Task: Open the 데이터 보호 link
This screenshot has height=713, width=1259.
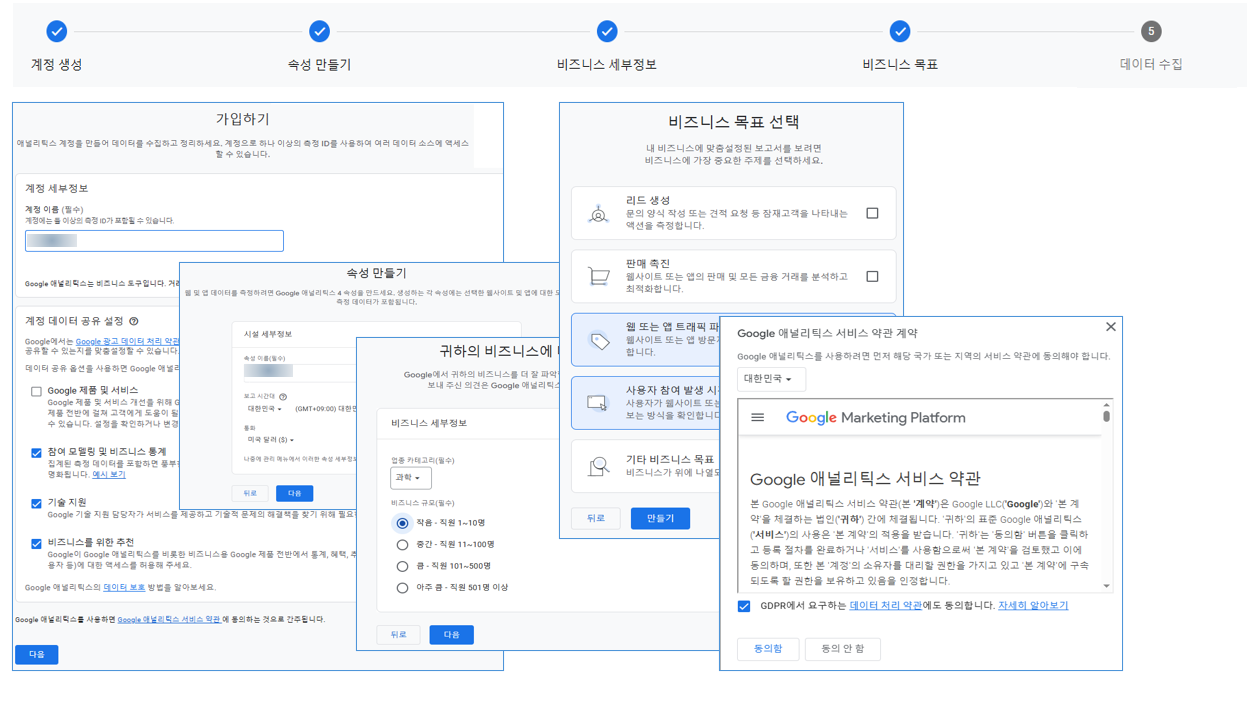Action: click(x=124, y=588)
